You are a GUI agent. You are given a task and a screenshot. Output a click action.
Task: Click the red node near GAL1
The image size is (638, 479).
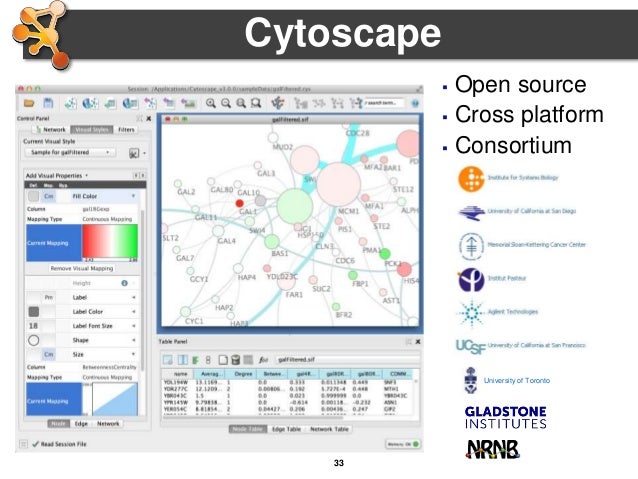(240, 203)
